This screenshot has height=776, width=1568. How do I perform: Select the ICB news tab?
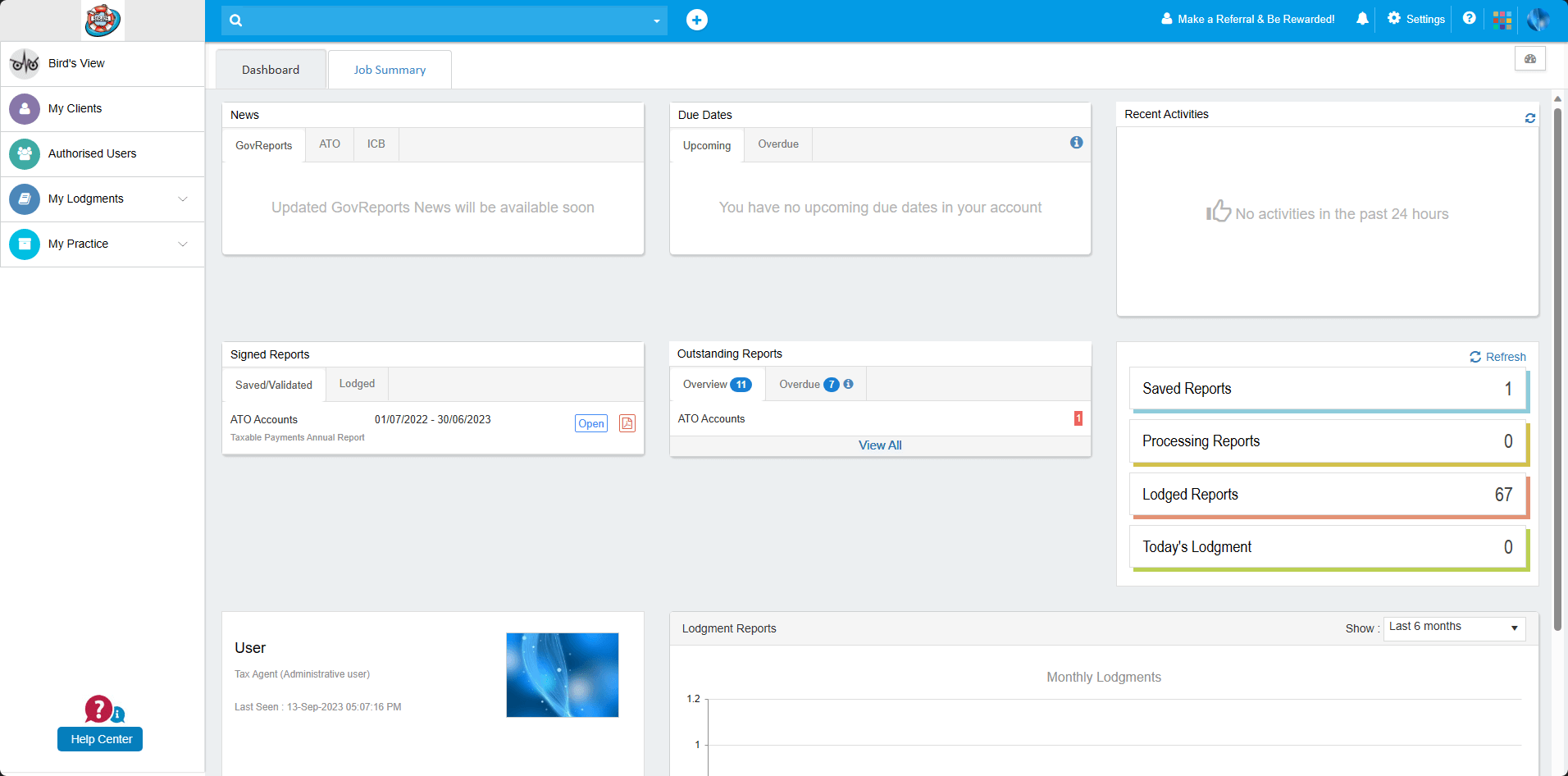376,144
